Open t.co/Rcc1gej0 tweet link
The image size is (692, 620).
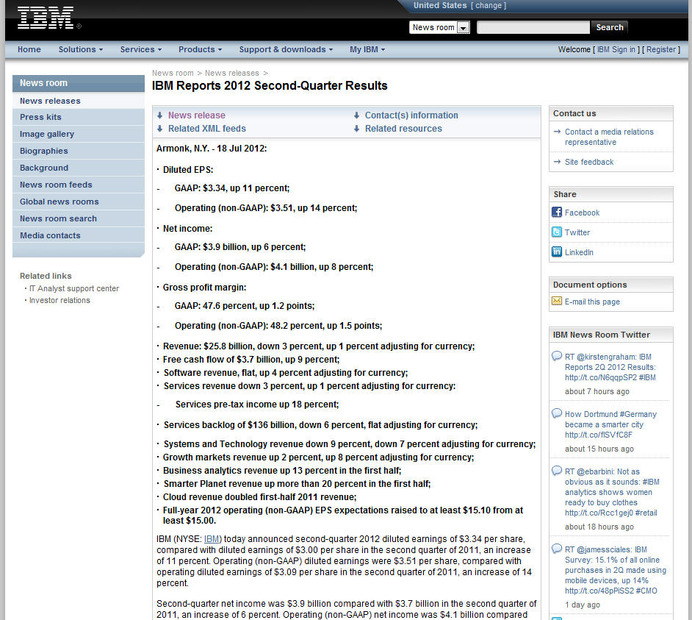pyautogui.click(x=599, y=513)
